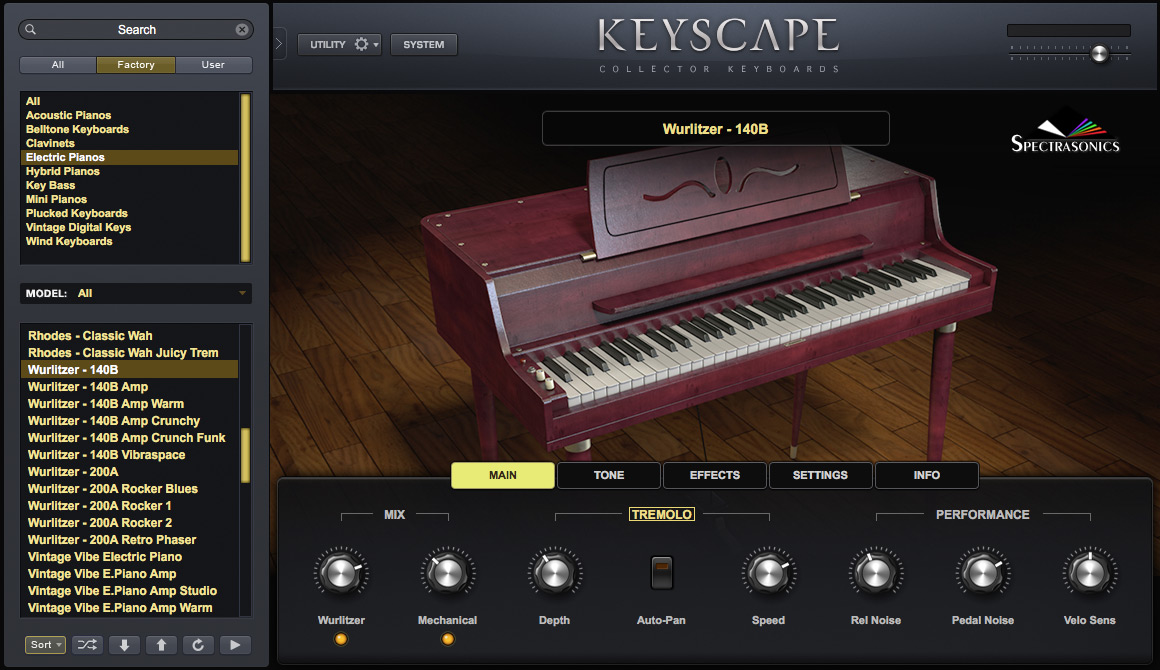Click the play audition button
This screenshot has width=1160, height=670.
(x=235, y=645)
